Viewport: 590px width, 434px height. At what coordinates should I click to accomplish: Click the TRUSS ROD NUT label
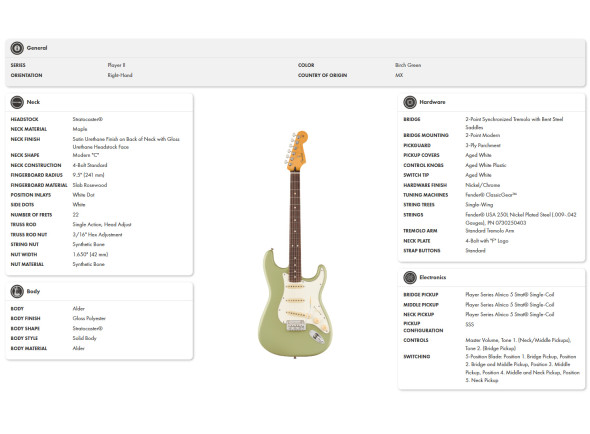click(29, 235)
